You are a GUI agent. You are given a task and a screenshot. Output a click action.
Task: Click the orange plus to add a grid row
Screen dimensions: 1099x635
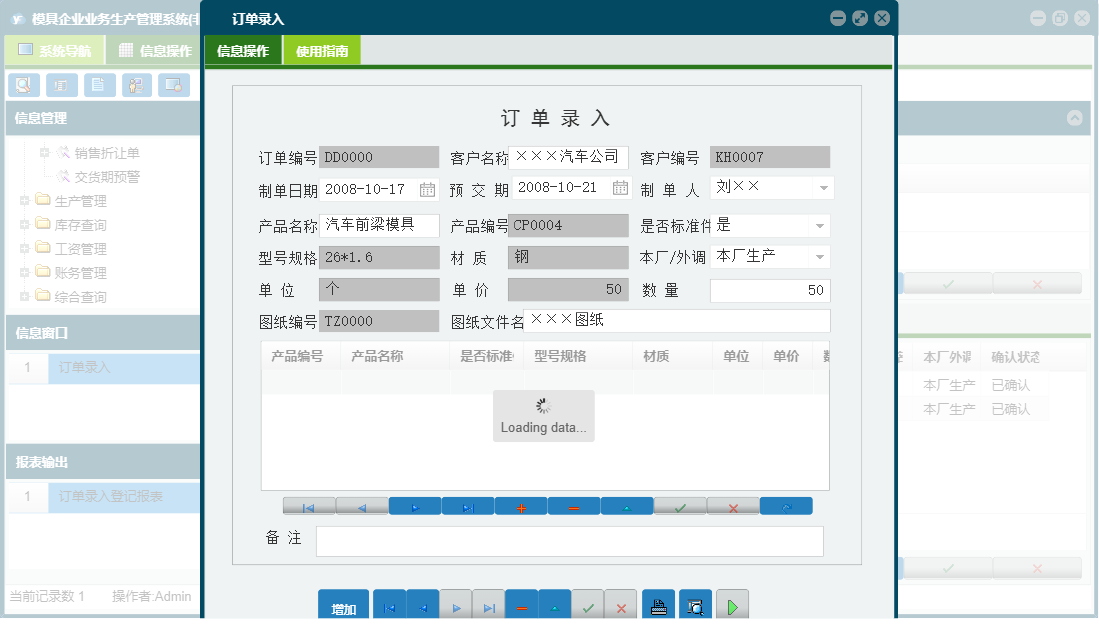[520, 506]
